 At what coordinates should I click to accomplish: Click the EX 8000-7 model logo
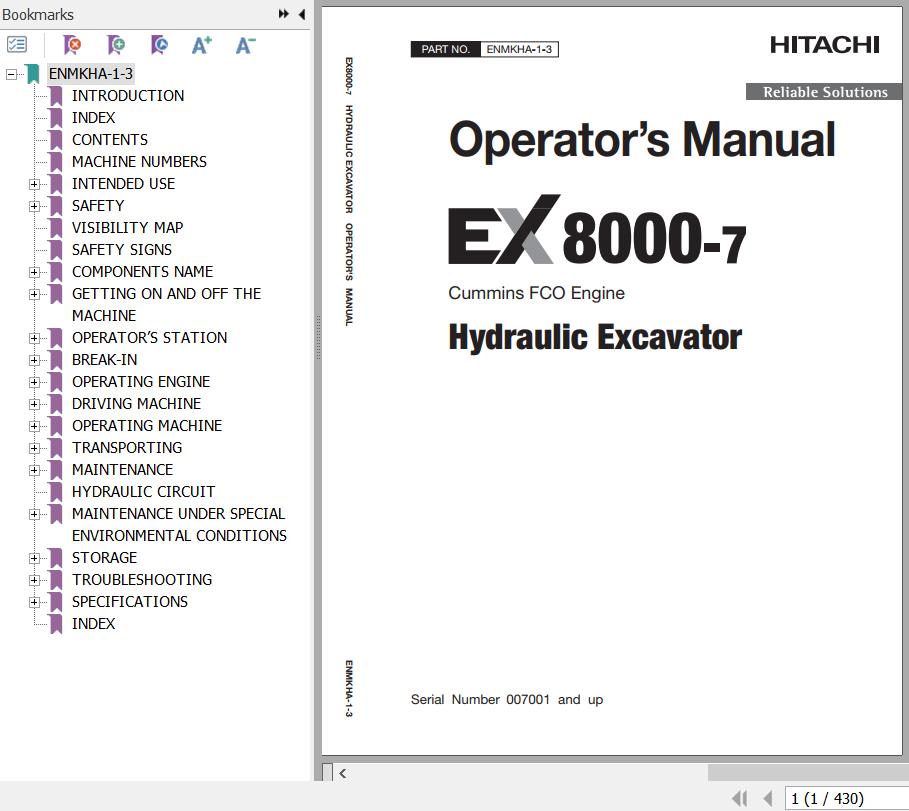click(597, 230)
